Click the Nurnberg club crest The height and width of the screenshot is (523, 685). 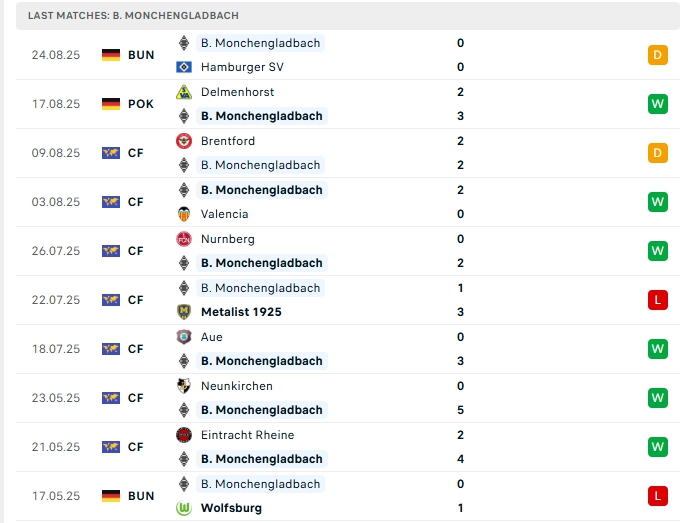[x=184, y=239]
